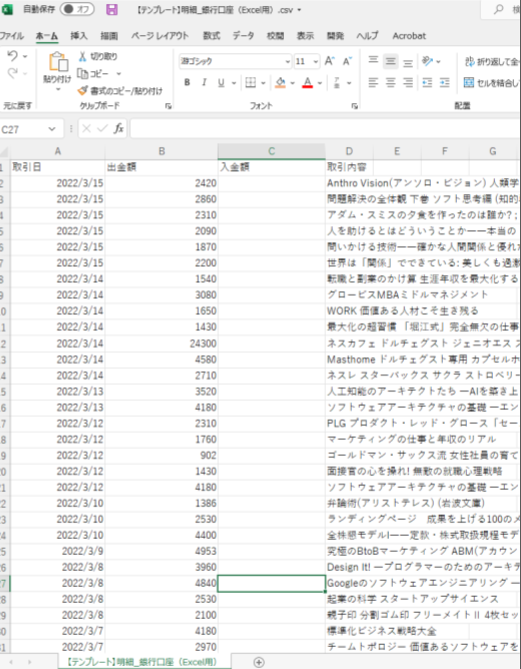Toggle italic formatting
Viewport: 521px width, 669px height.
point(204,82)
